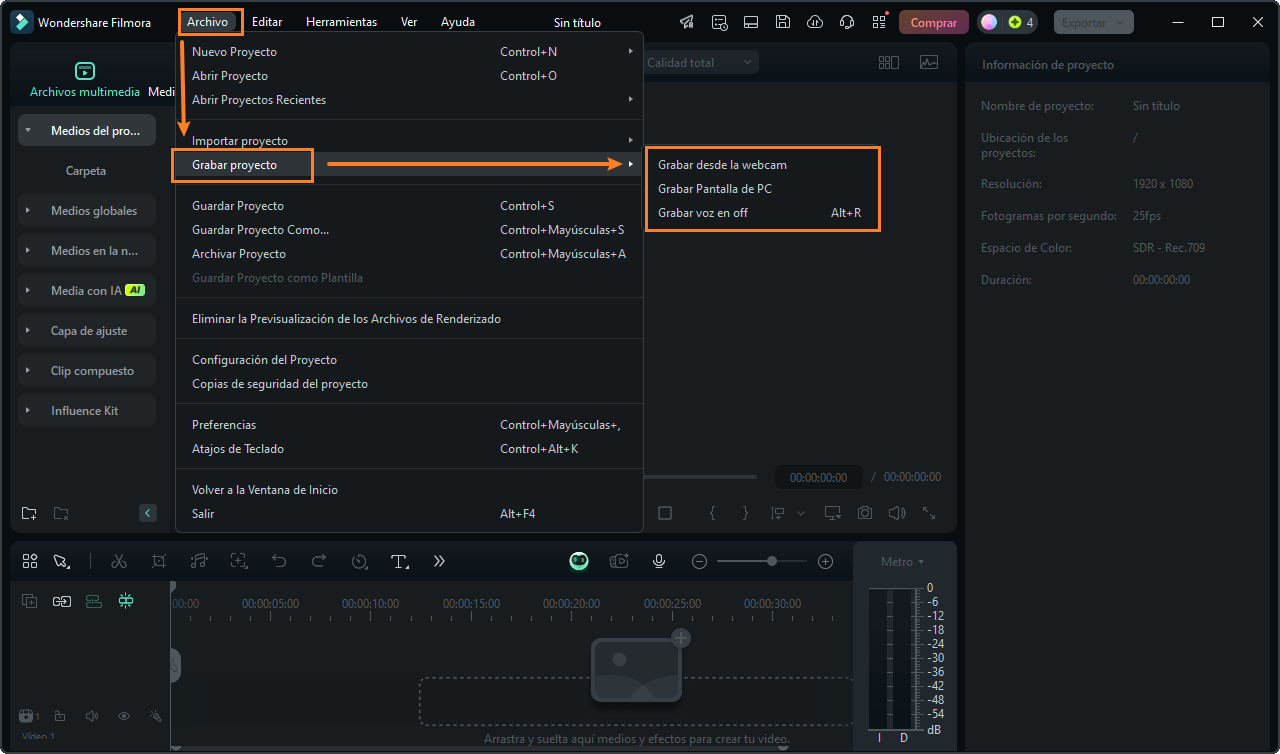Adjust the timeline zoom slider handle

[772, 561]
